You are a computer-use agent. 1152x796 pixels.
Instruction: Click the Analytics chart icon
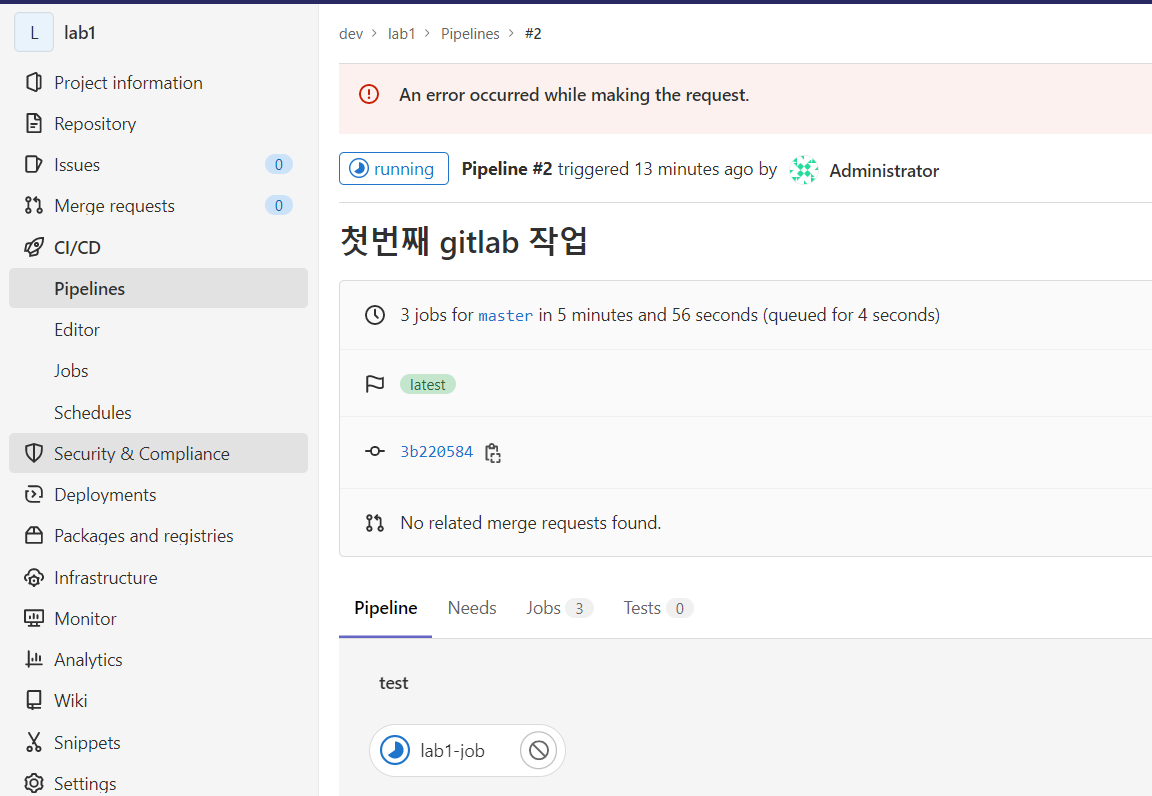tap(34, 659)
